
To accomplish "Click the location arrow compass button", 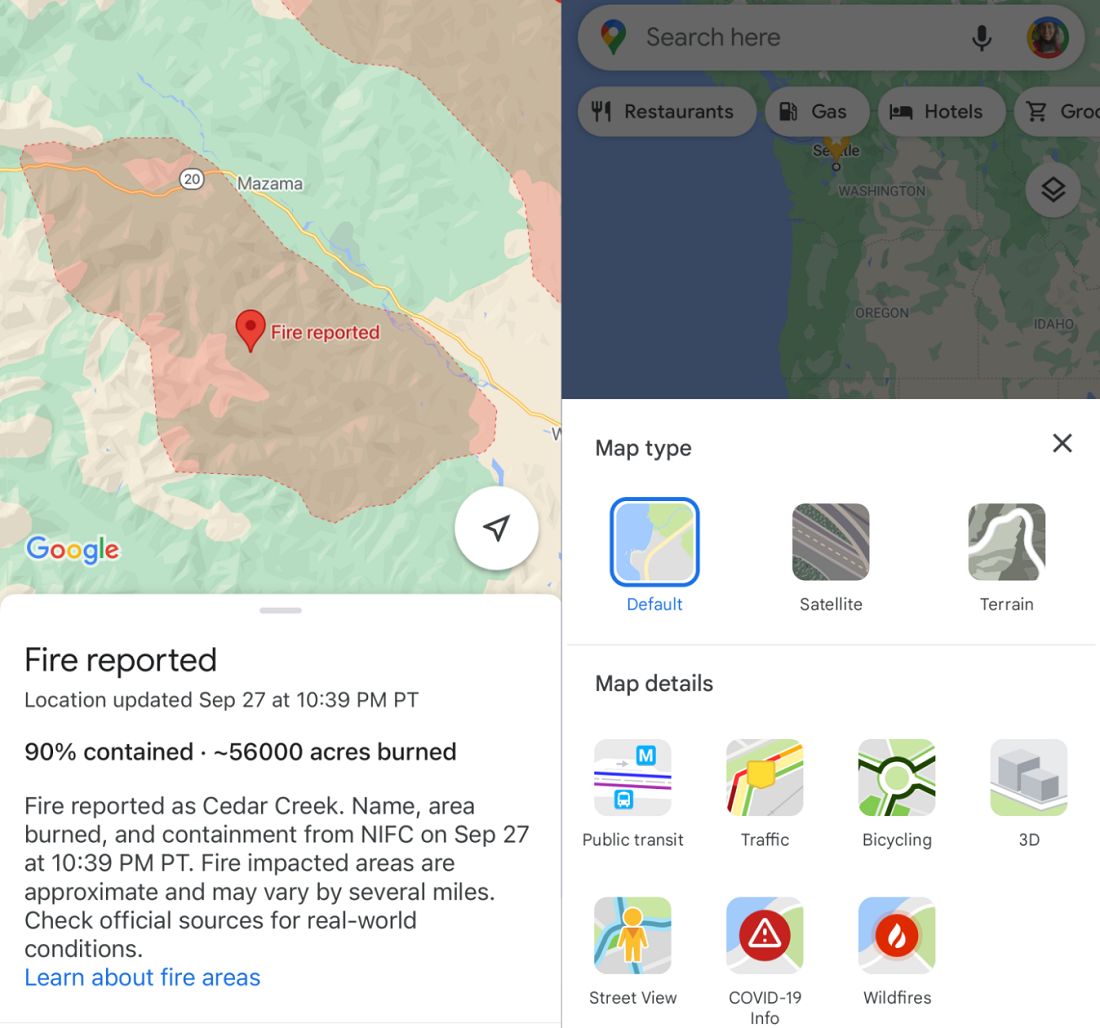I will [496, 528].
